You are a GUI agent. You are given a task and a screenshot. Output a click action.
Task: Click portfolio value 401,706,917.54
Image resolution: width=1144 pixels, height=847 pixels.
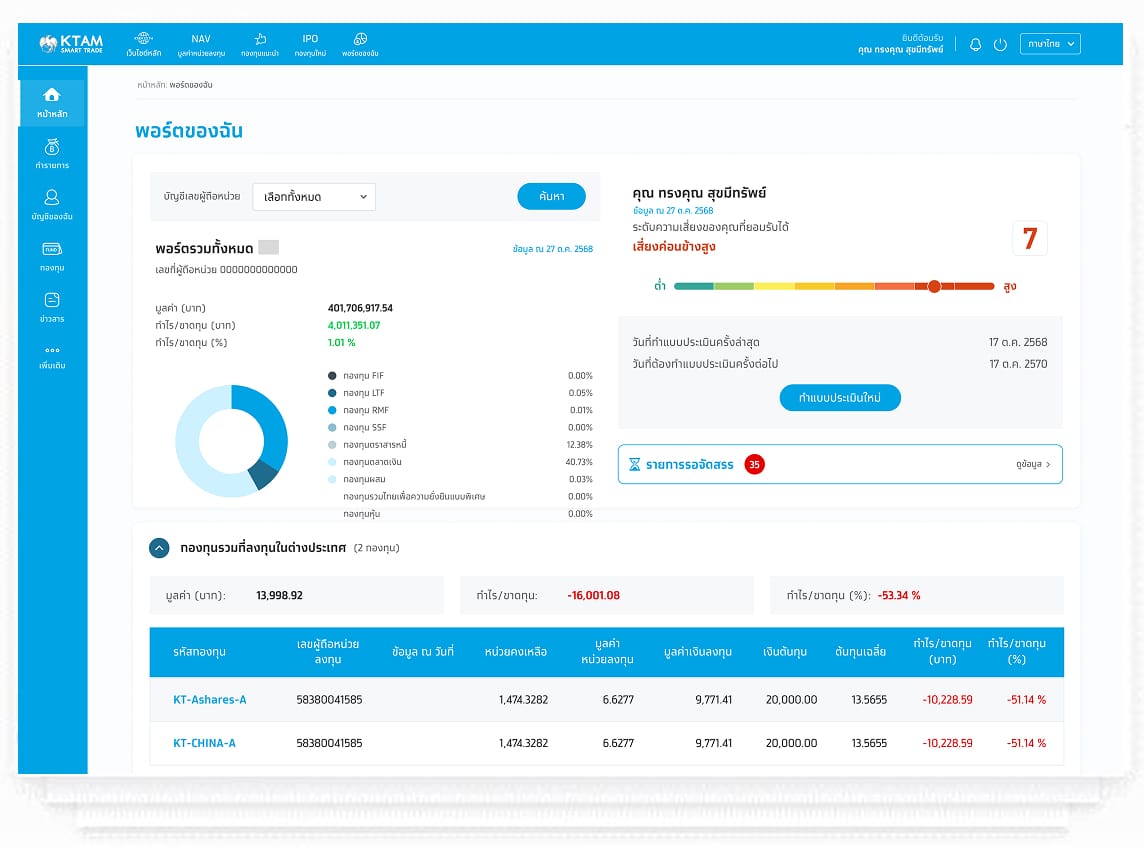(360, 308)
